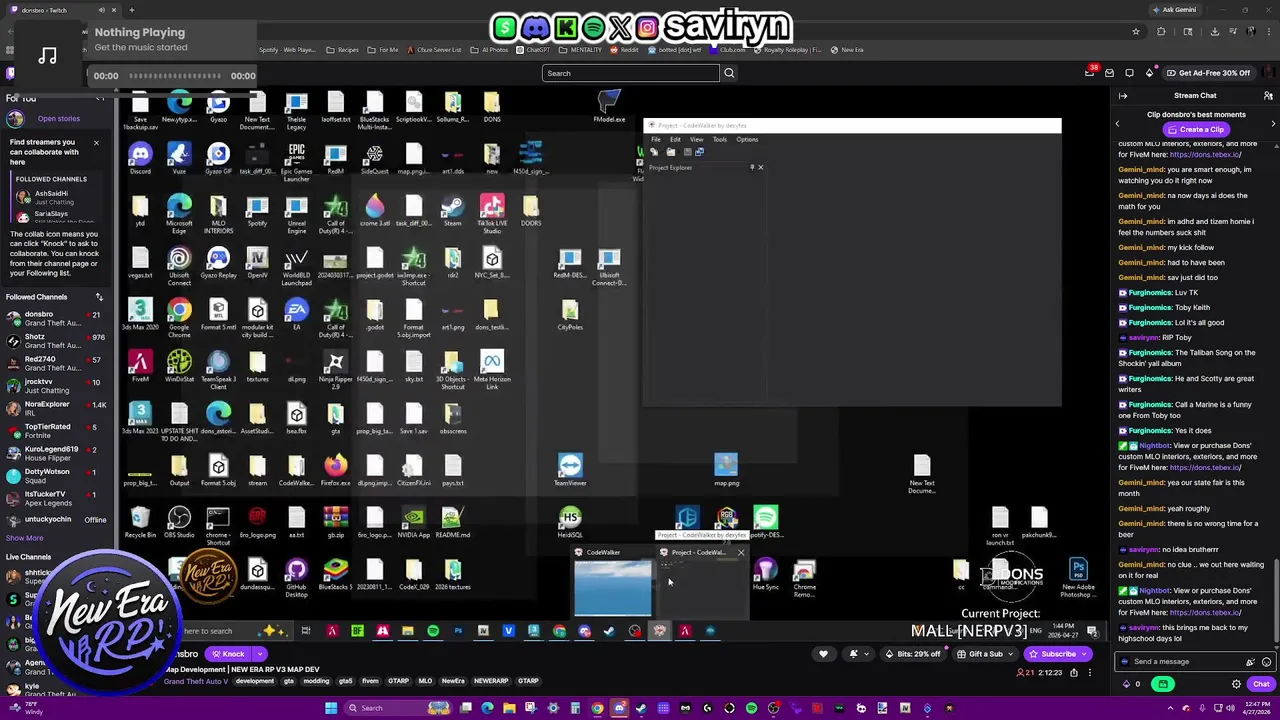
Task: Collapse the For You sidebar
Action: (x=99, y=98)
